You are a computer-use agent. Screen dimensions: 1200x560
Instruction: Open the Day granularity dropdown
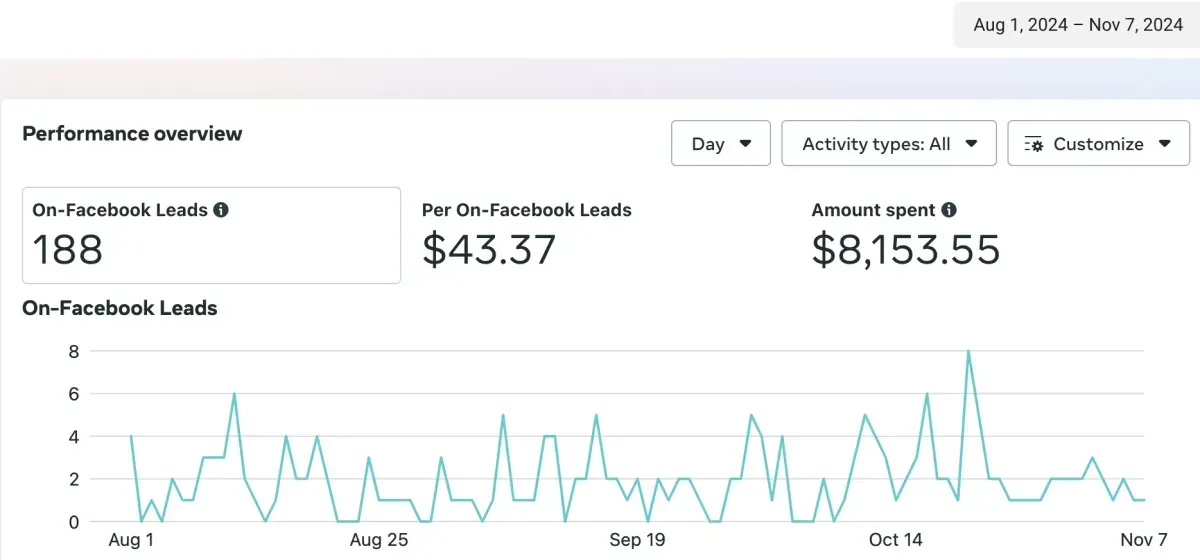[720, 143]
